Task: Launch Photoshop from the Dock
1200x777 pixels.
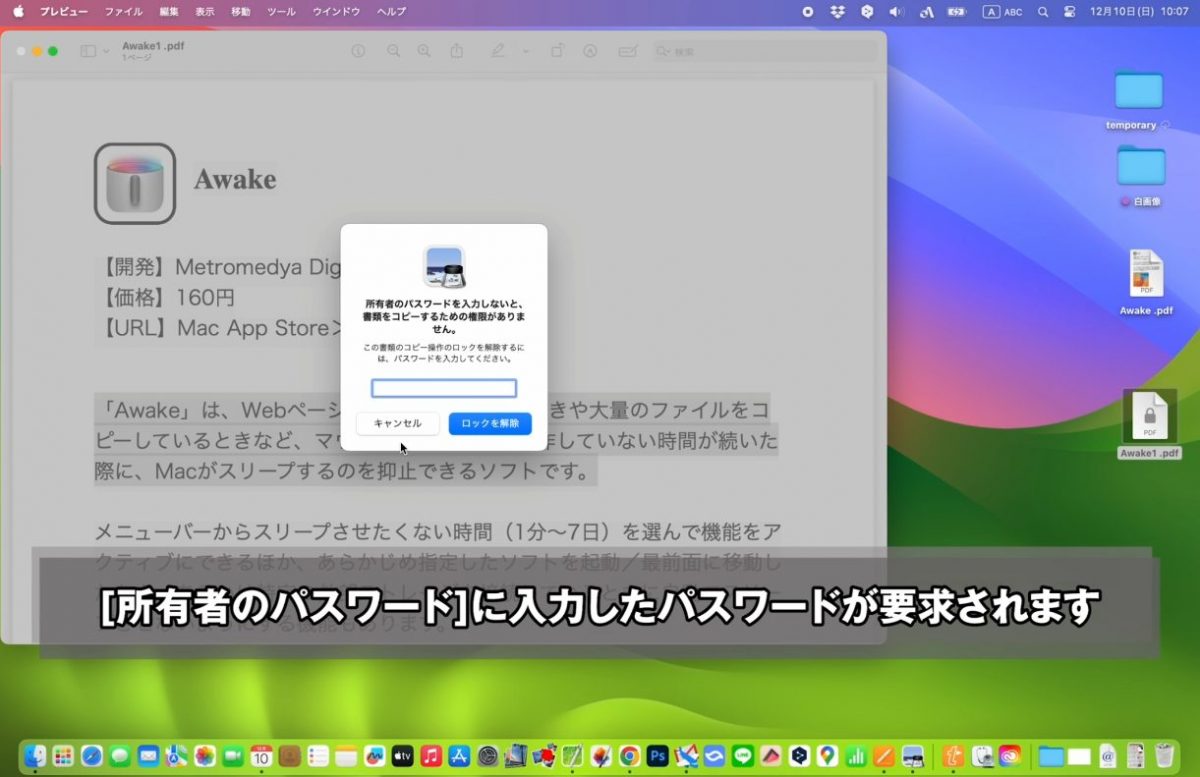Action: pos(658,755)
